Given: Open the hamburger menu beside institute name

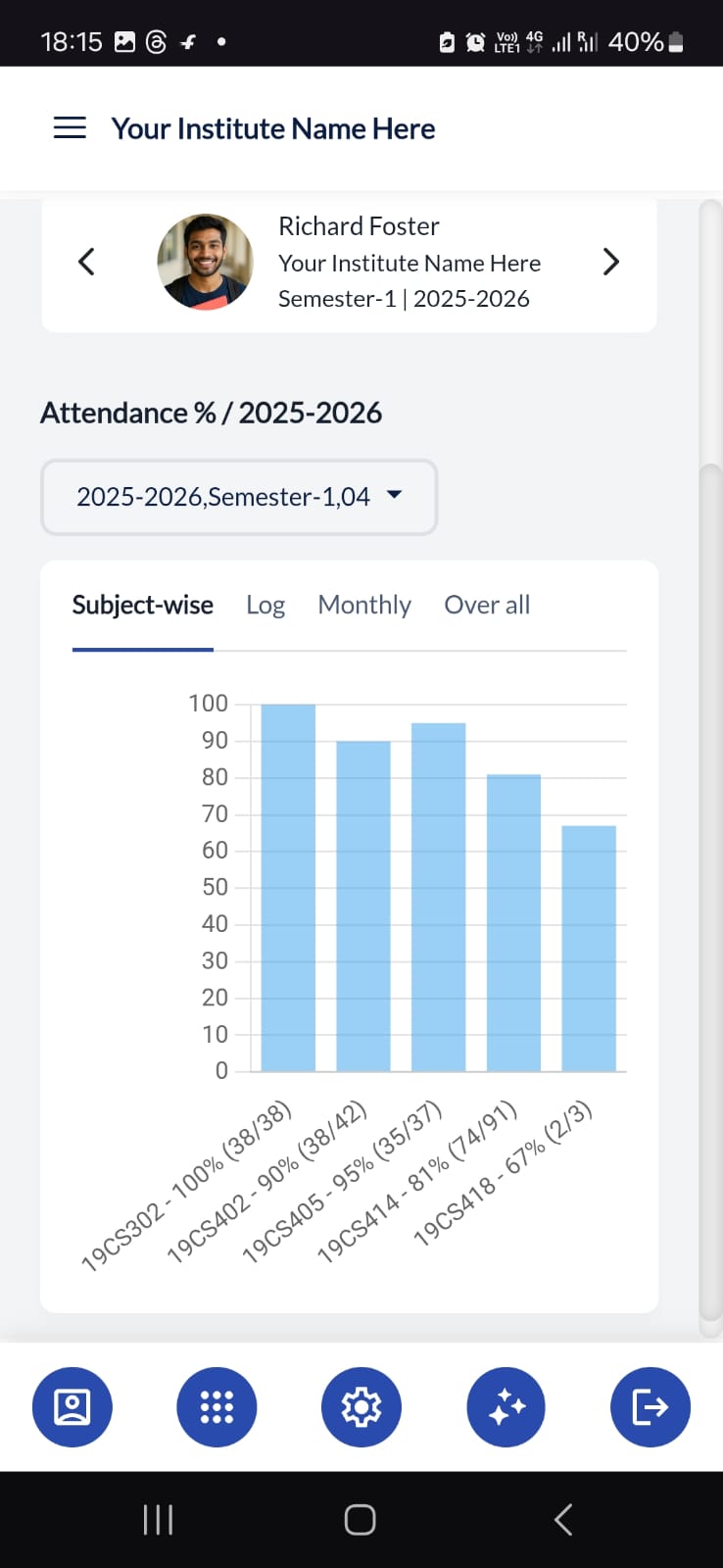Looking at the screenshot, I should [x=69, y=127].
